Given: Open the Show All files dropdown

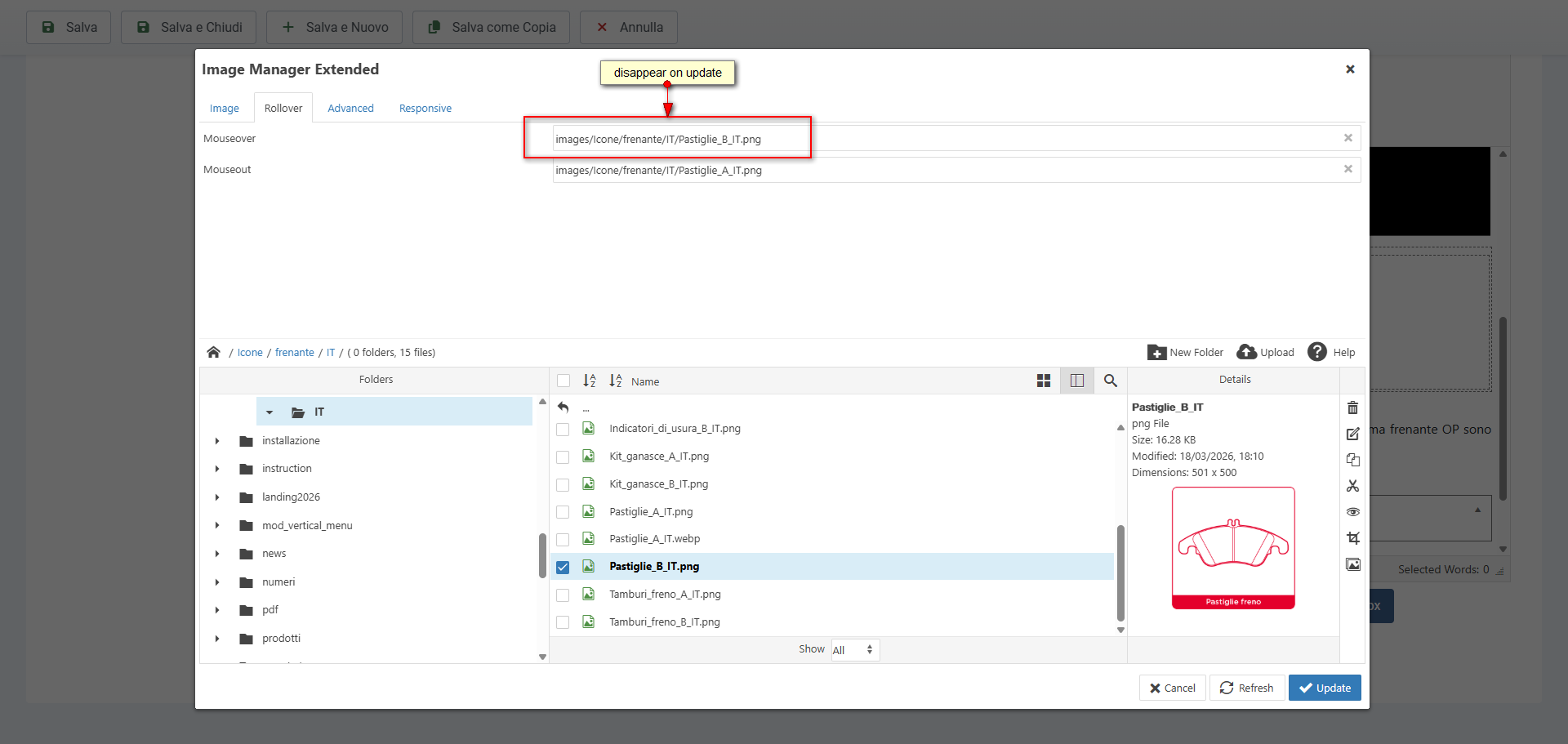Looking at the screenshot, I should pyautogui.click(x=855, y=650).
